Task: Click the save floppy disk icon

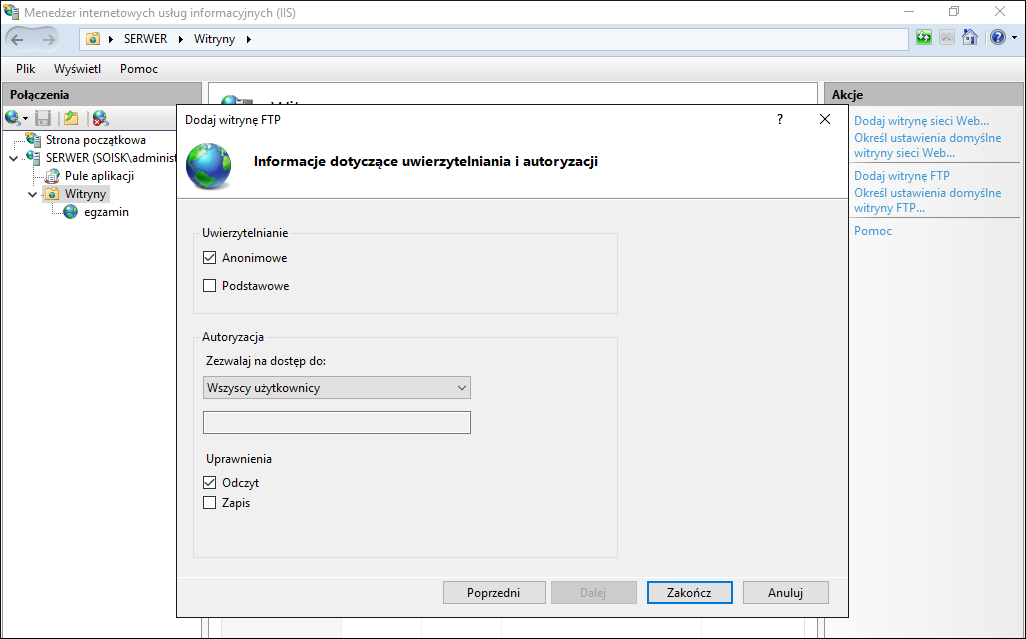Action: [43, 118]
